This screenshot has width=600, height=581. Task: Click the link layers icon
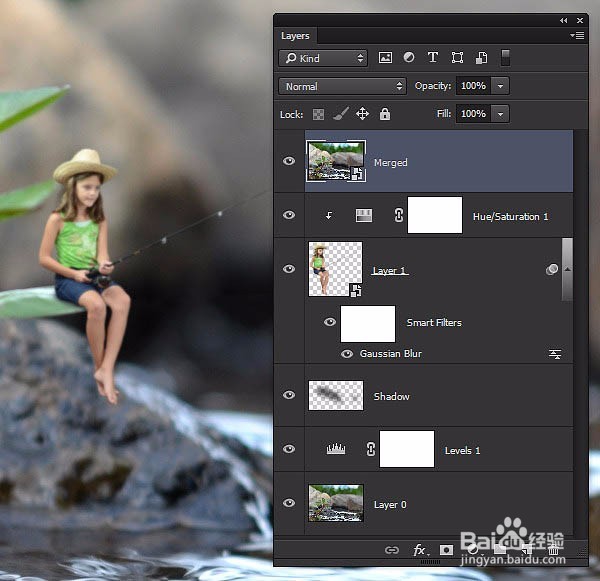point(391,550)
